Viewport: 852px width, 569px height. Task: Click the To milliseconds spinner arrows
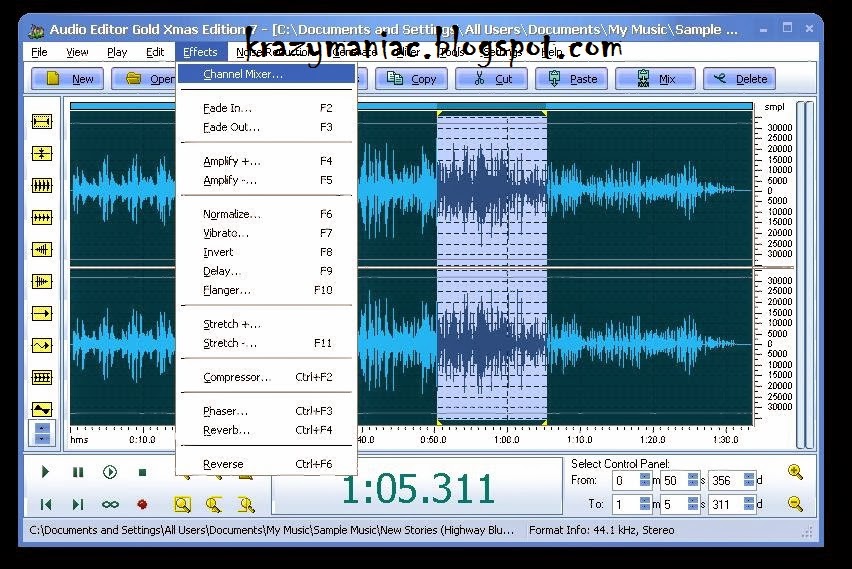click(x=749, y=504)
